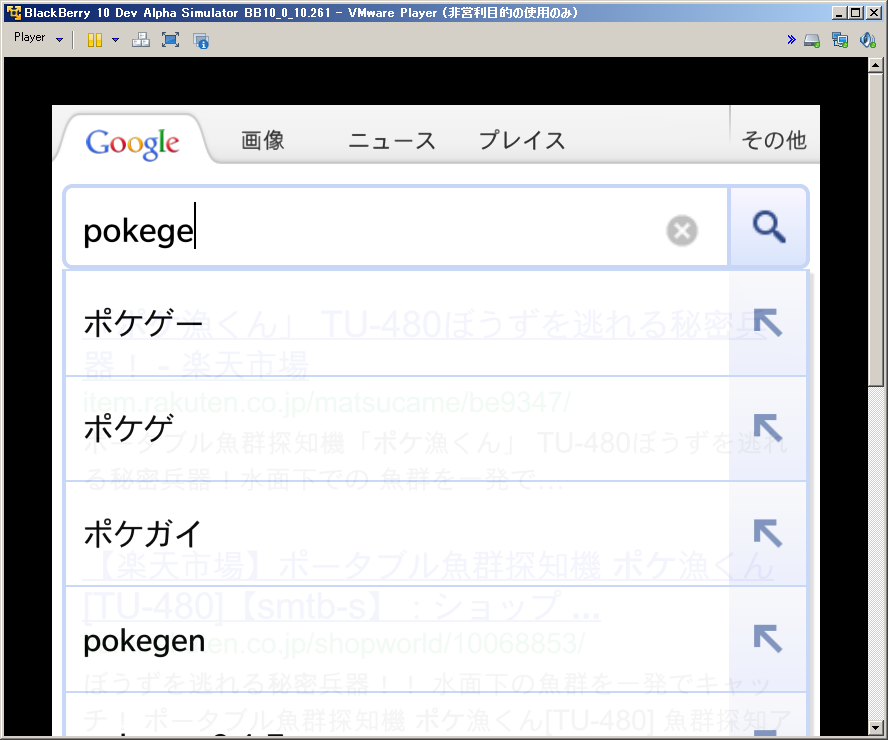Select the ポケゲ suggestion
Image resolution: width=888 pixels, height=740 pixels.
click(396, 429)
